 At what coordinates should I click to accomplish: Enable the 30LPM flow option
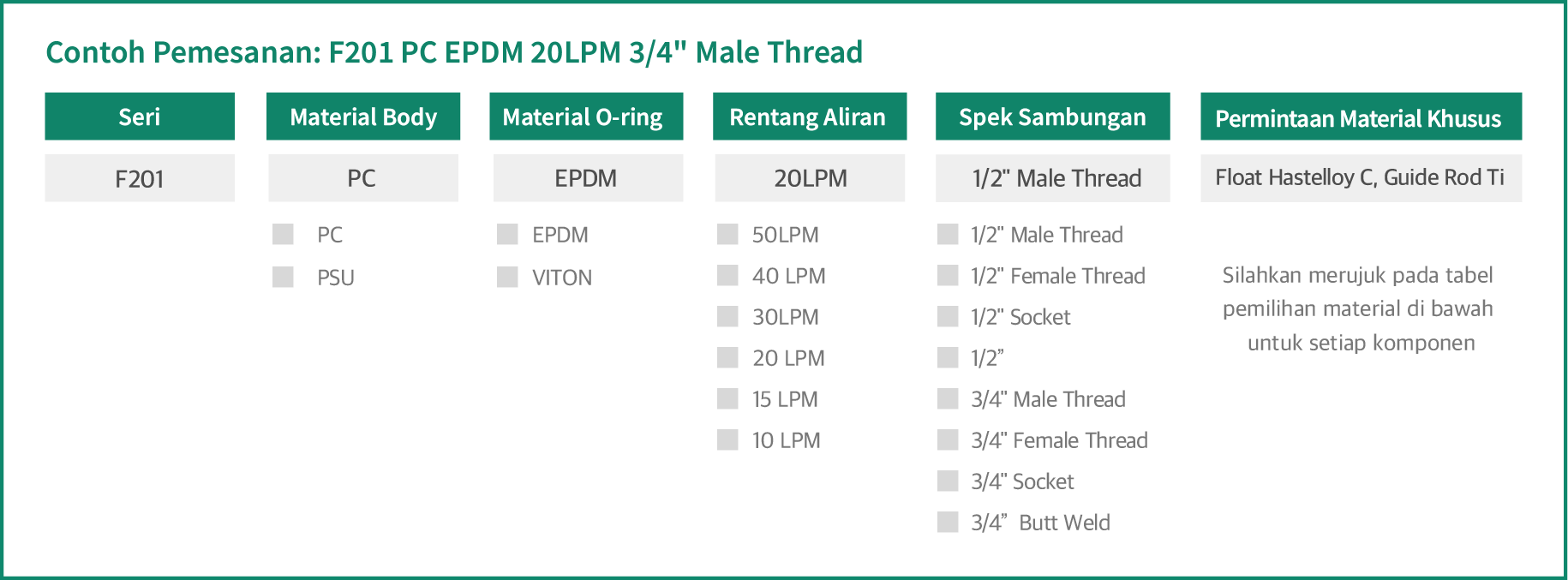click(727, 316)
